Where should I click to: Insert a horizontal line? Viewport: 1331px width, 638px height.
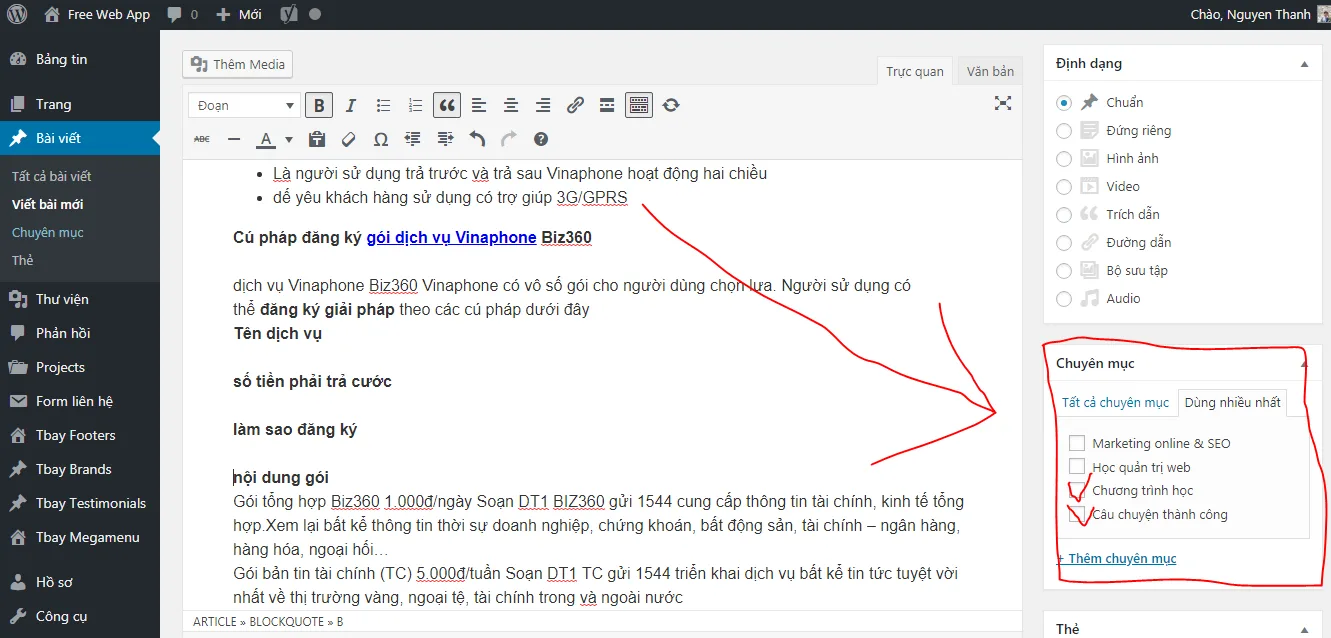click(x=234, y=139)
